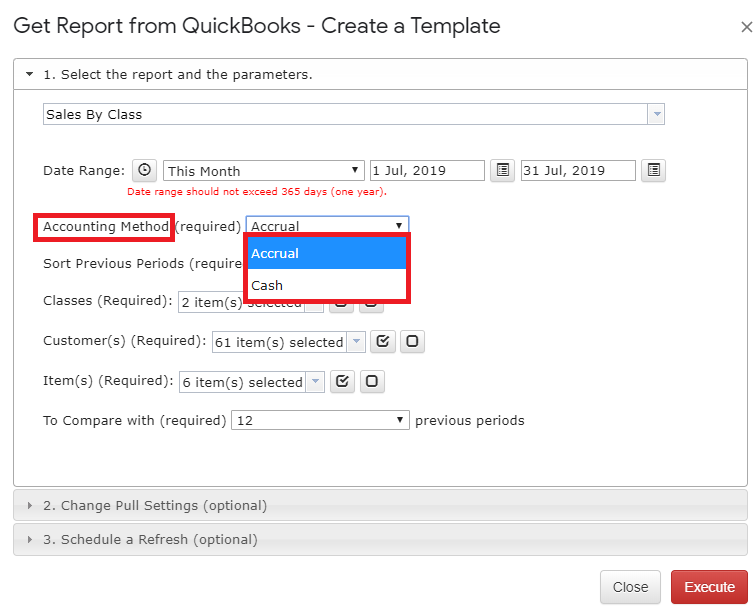Click the Close button
This screenshot has width=755, height=610.
point(630,587)
